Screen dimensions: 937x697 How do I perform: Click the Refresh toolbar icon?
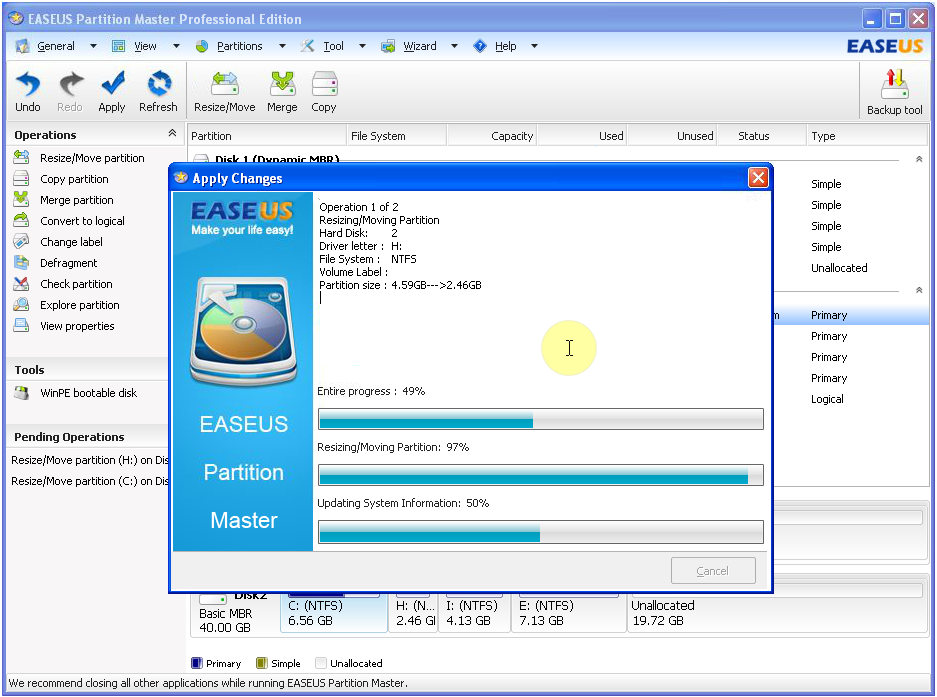(159, 84)
